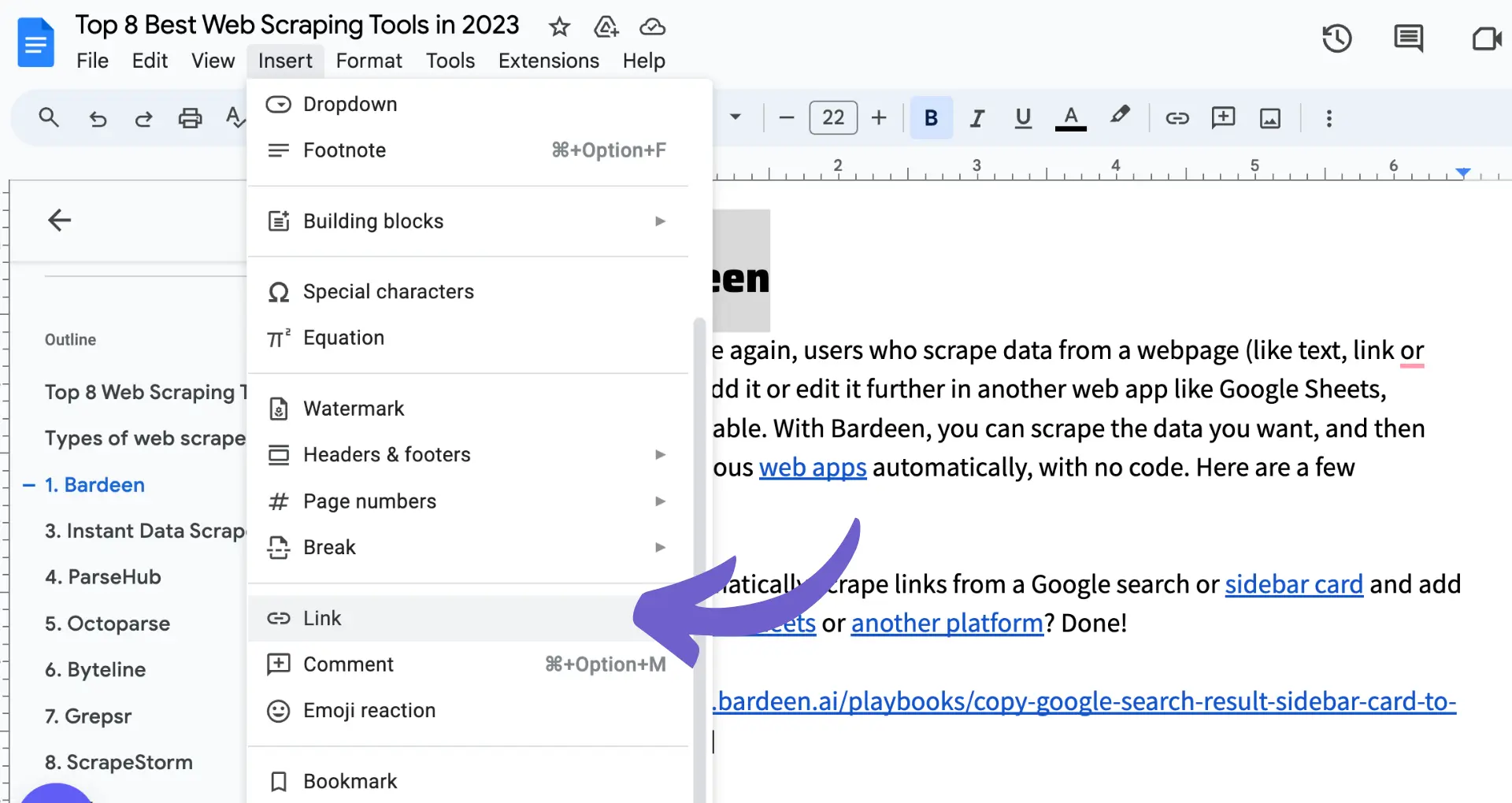The width and height of the screenshot is (1512, 803).
Task: Select Special characters option
Action: [x=468, y=291]
